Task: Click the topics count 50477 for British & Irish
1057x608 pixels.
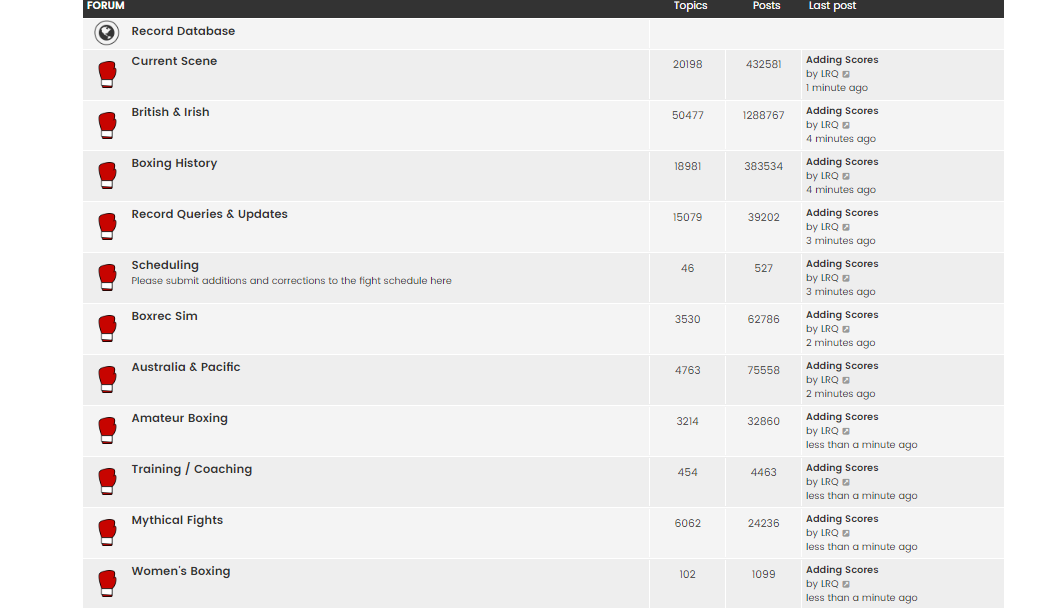Action: click(688, 115)
